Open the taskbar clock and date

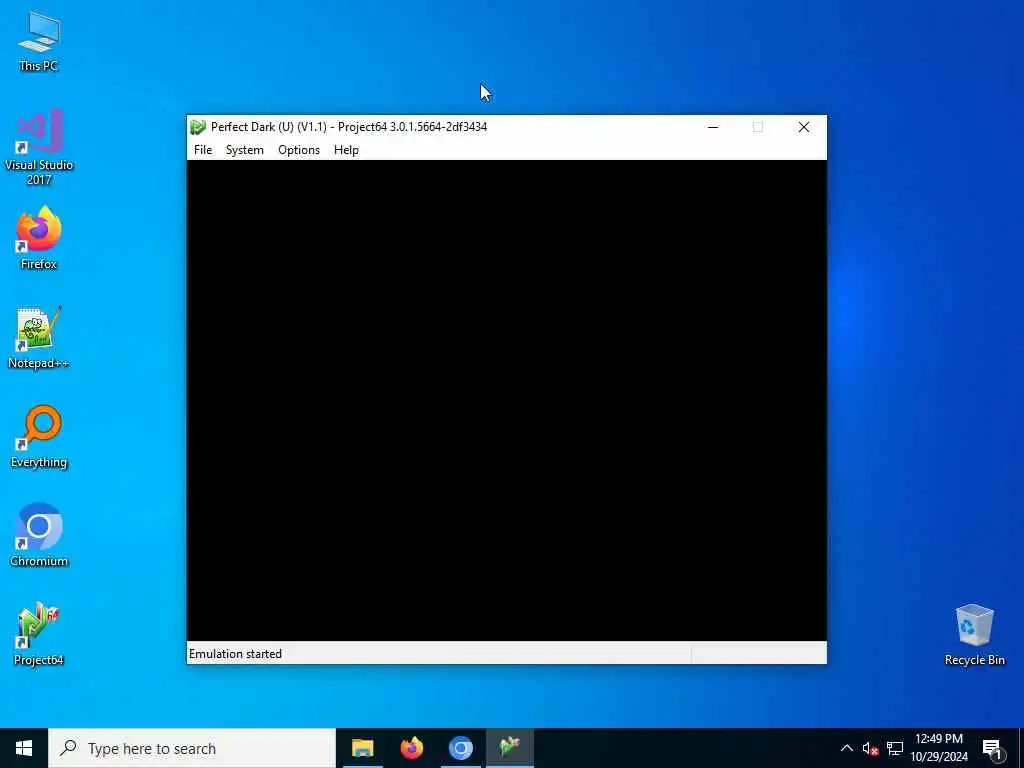pyautogui.click(x=939, y=748)
